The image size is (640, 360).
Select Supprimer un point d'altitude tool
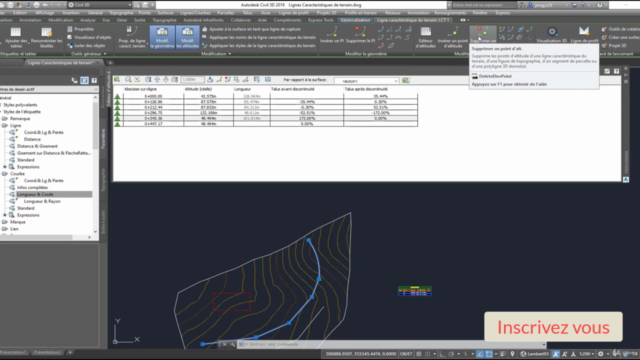(x=483, y=35)
